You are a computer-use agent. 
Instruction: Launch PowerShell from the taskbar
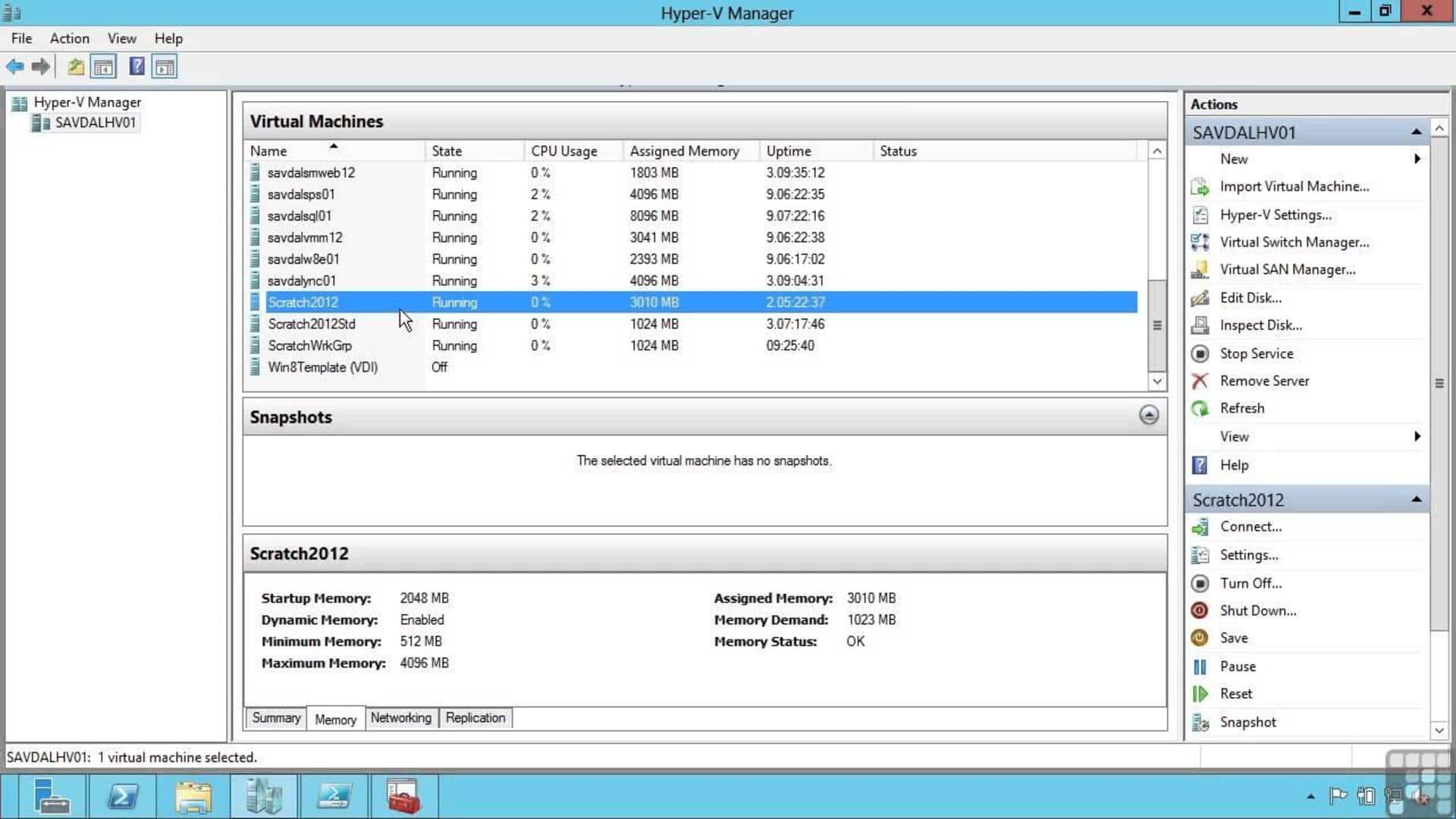pos(123,796)
